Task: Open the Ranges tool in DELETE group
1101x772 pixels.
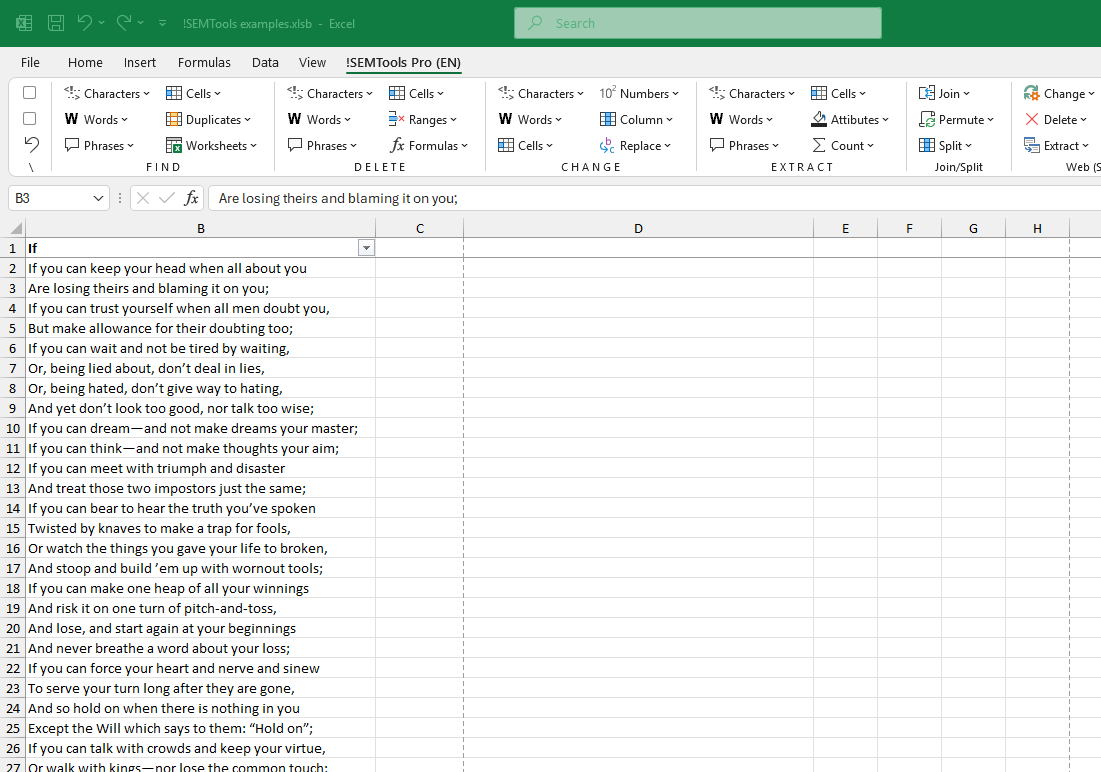Action: (x=424, y=119)
